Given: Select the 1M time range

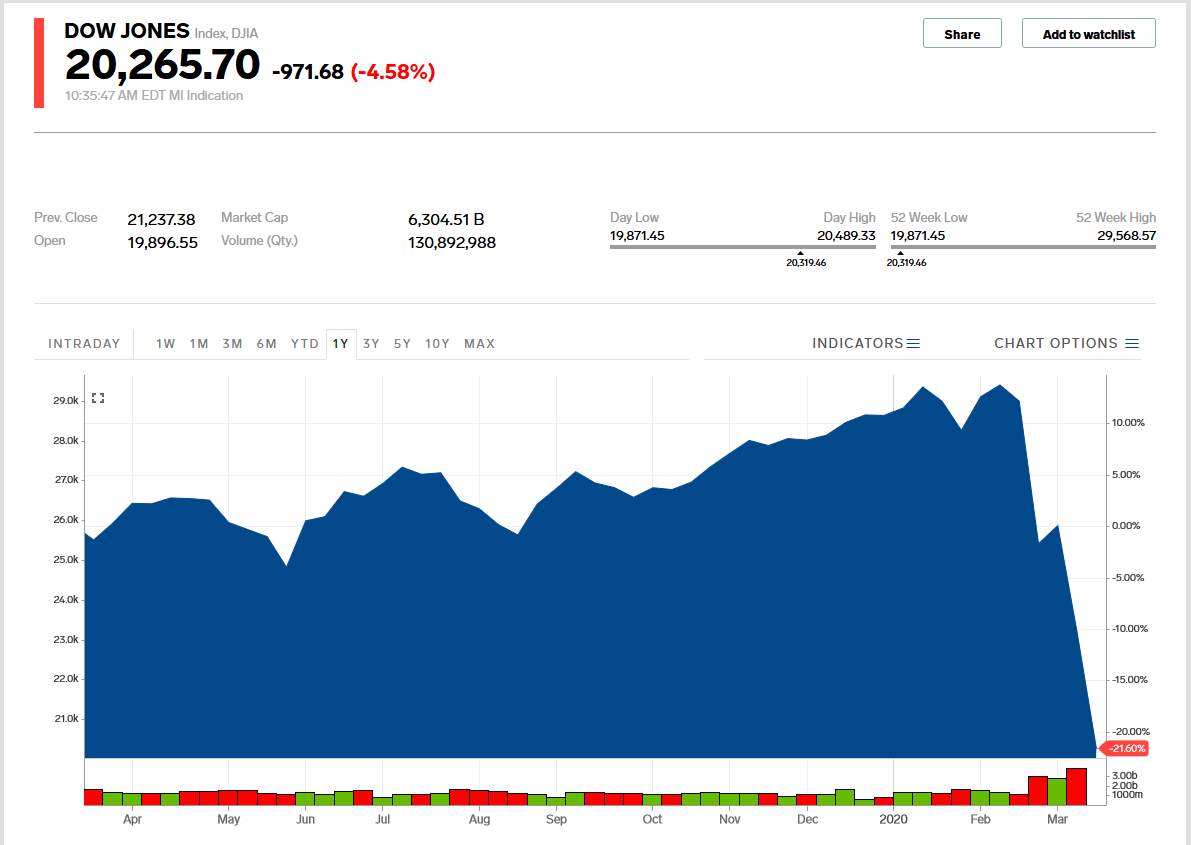Looking at the screenshot, I should click(x=199, y=344).
